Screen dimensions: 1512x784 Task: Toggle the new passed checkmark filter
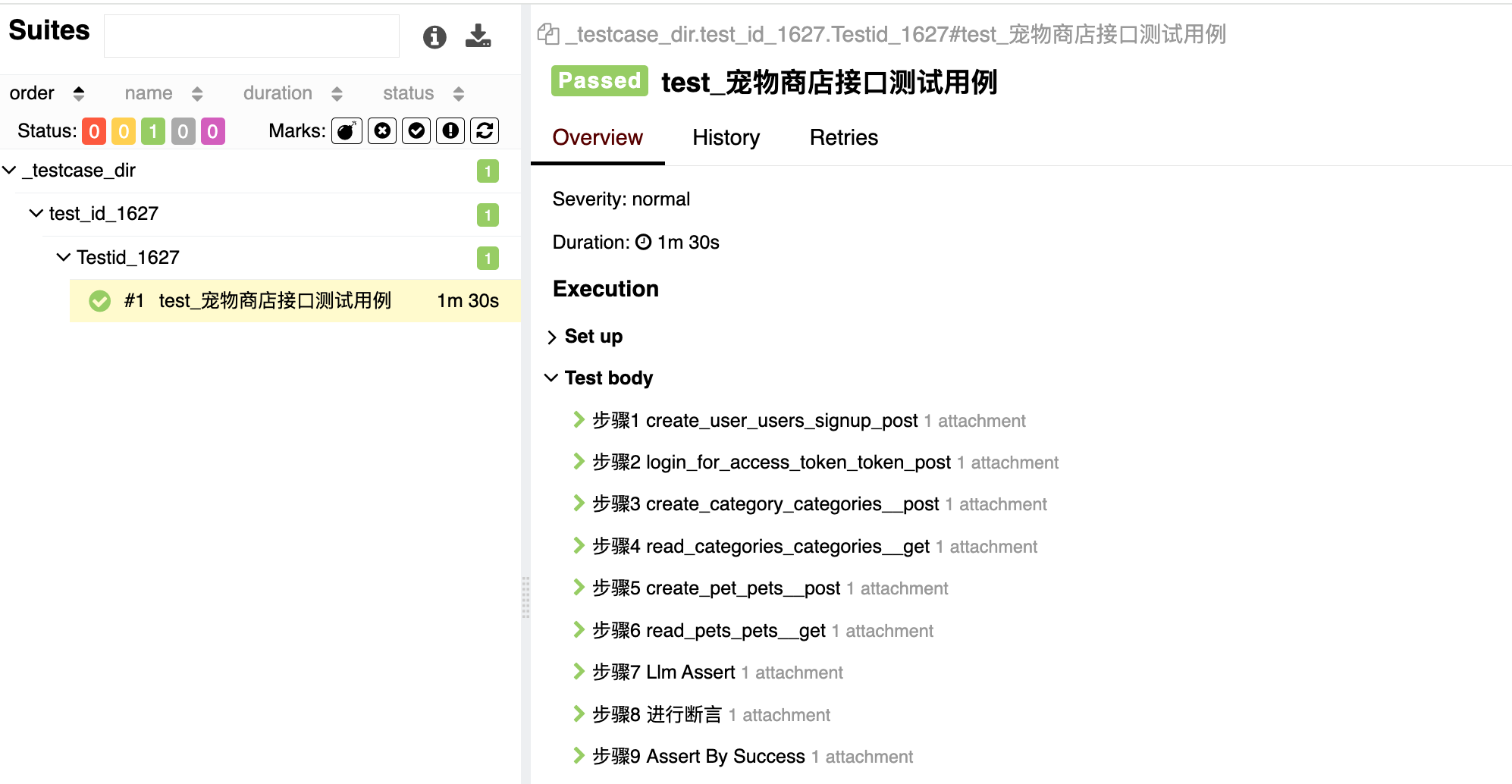pyautogui.click(x=416, y=131)
